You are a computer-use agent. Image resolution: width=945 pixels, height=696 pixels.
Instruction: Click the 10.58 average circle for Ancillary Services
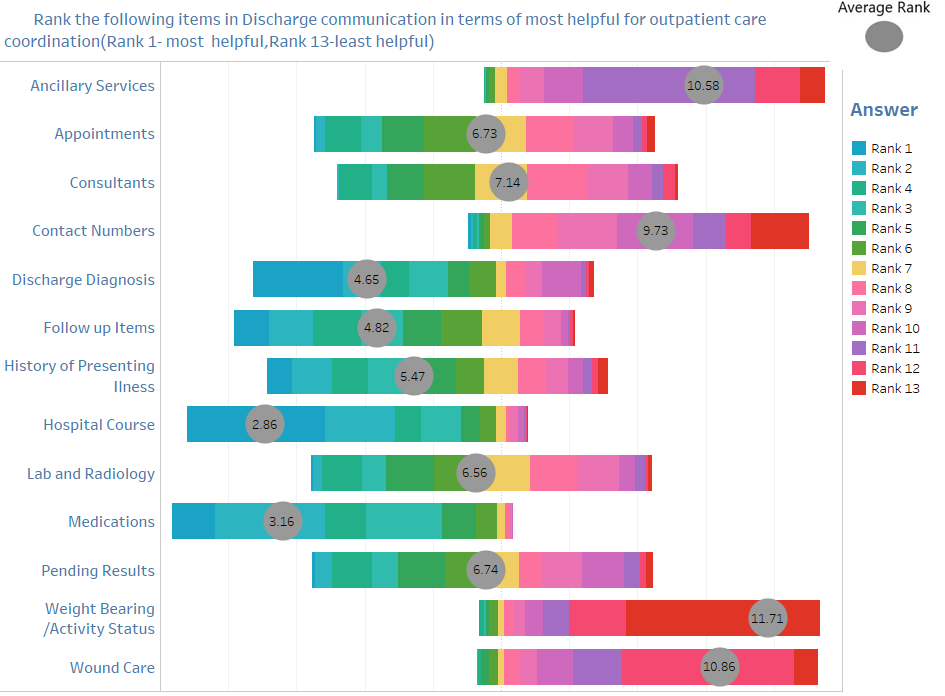click(703, 85)
